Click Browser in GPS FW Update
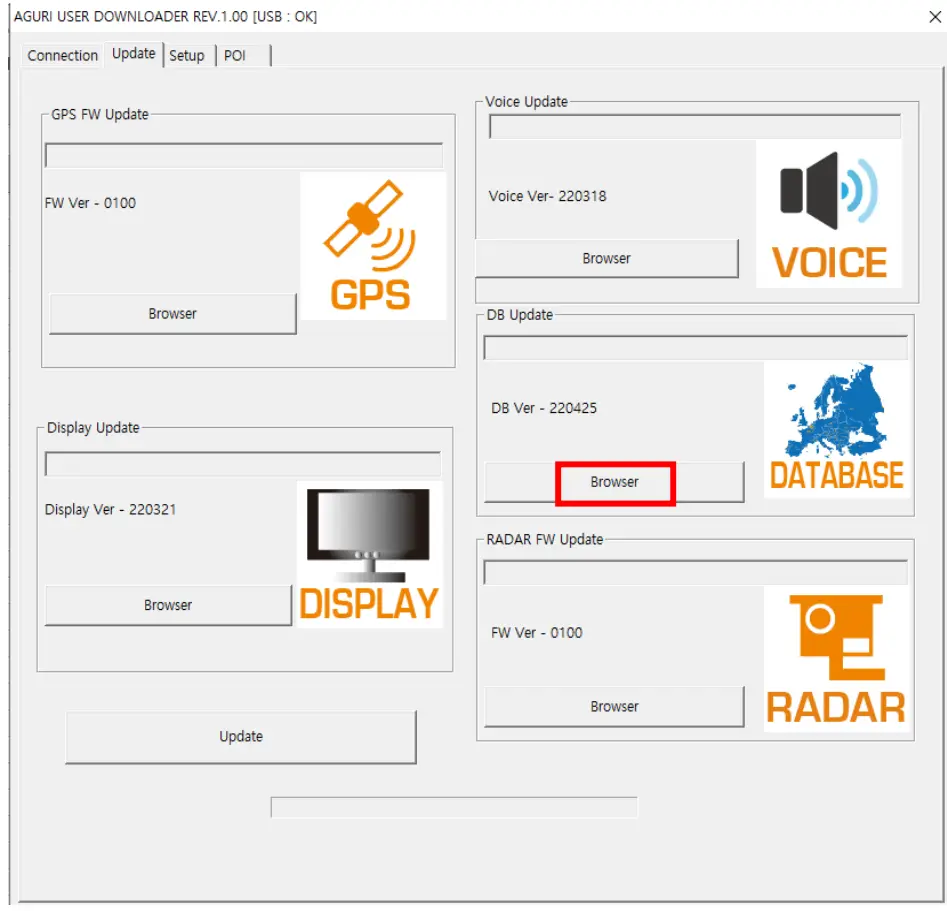 [173, 314]
